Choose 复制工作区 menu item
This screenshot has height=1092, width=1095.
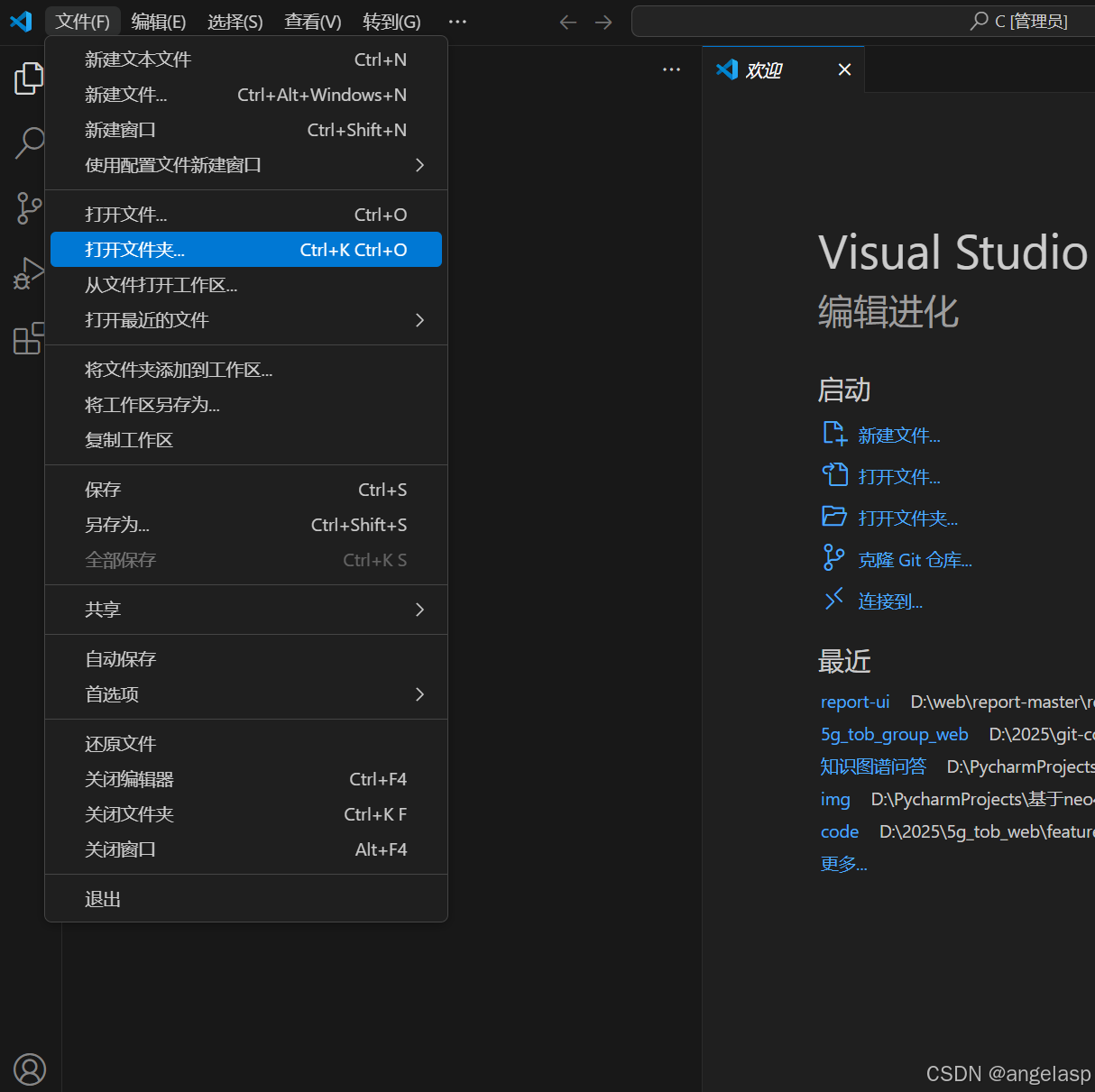246,440
